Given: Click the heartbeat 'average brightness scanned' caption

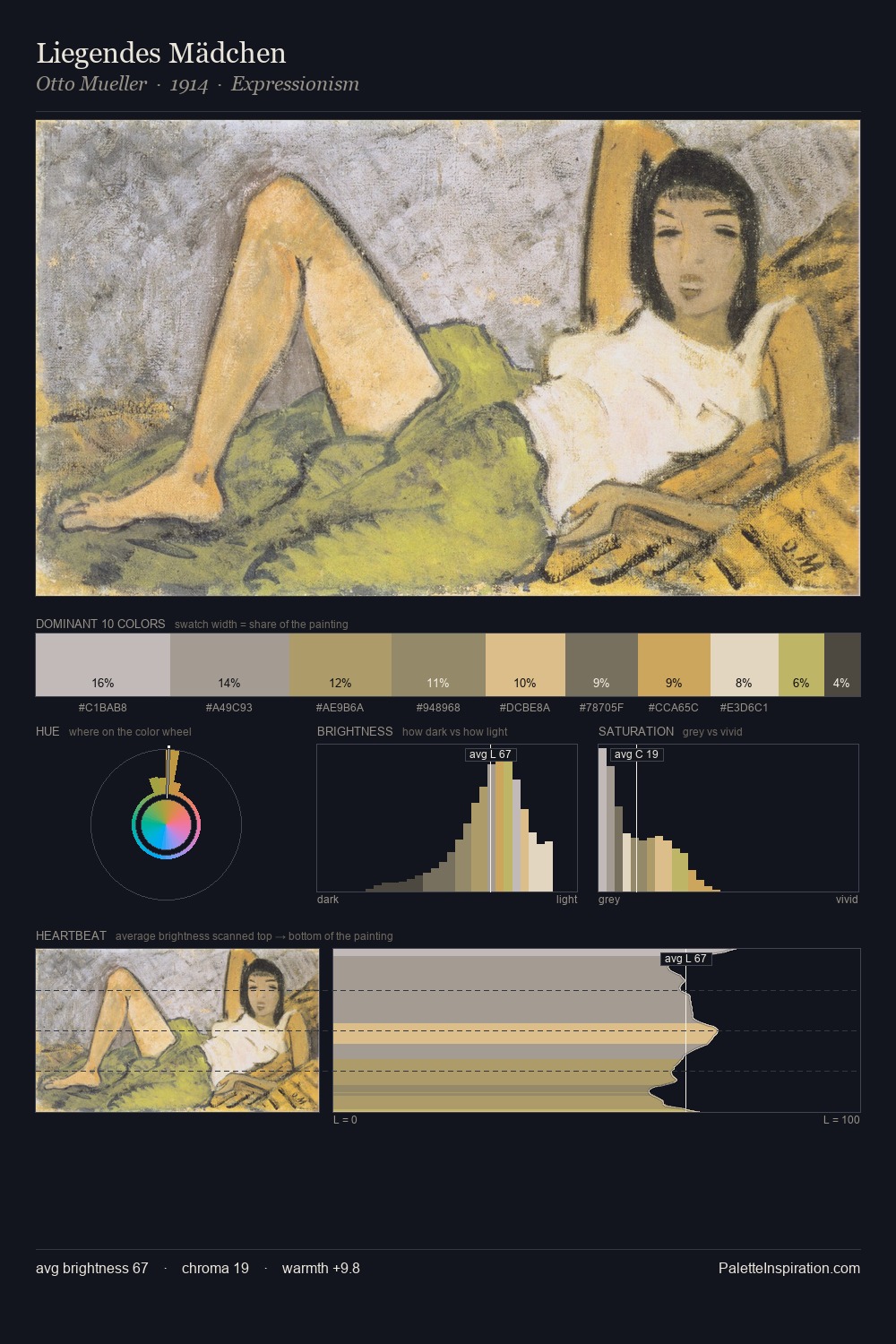Looking at the screenshot, I should [x=254, y=936].
